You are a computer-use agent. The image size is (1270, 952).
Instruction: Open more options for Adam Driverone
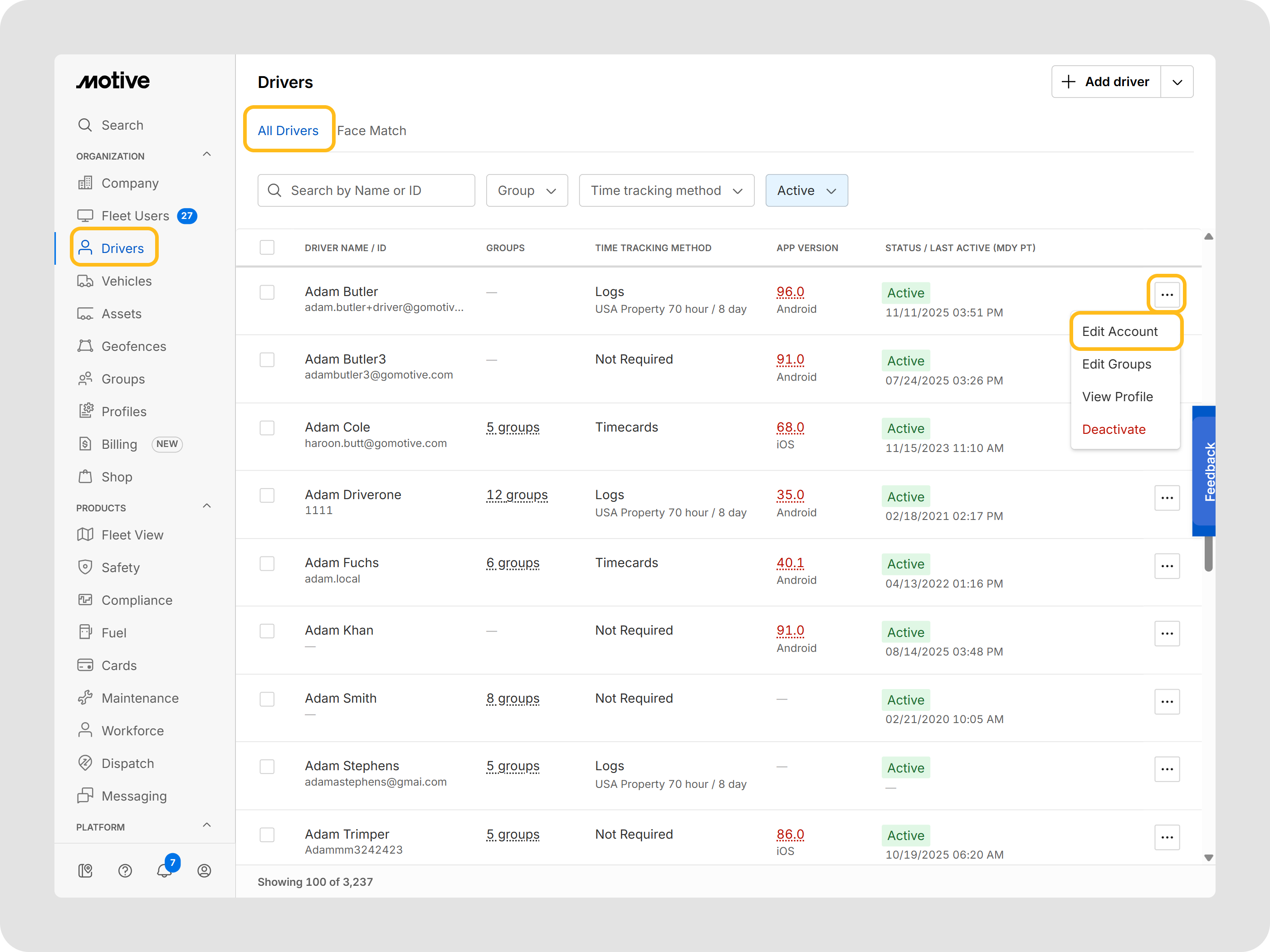1167,498
